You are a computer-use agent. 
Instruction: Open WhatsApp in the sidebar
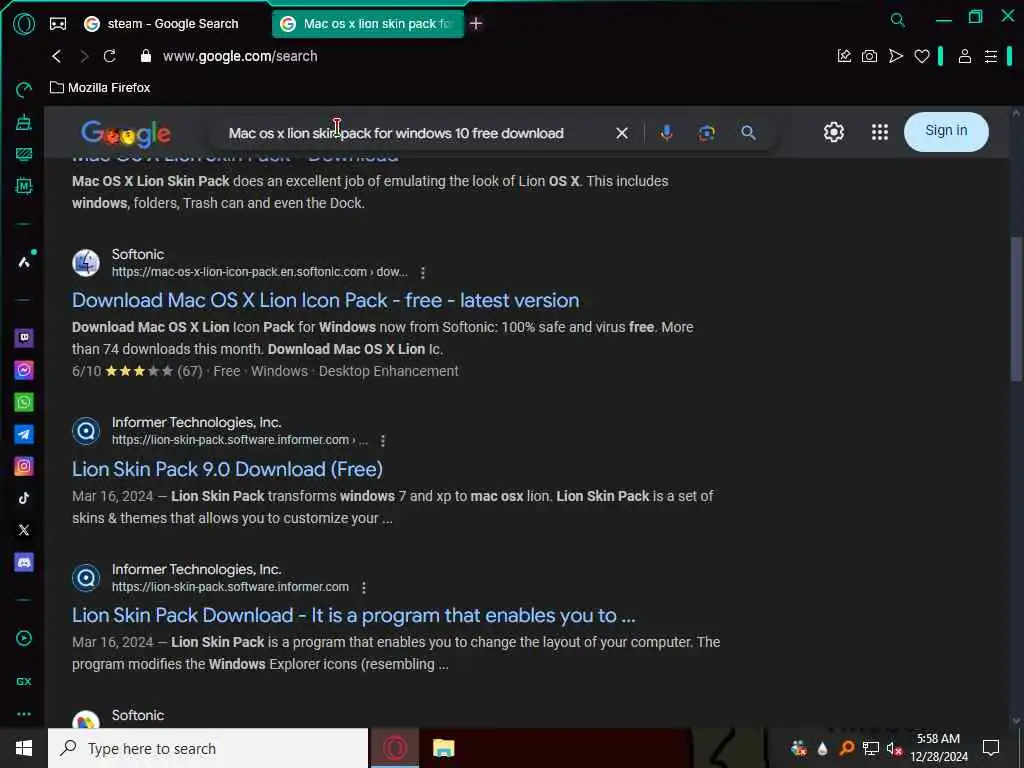tap(24, 402)
